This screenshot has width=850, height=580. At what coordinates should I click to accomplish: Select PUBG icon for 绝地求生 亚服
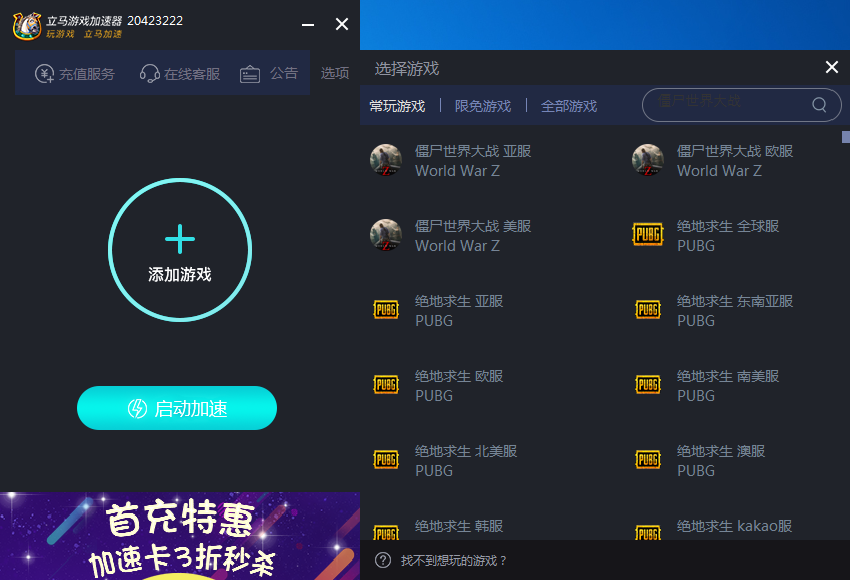pos(386,310)
